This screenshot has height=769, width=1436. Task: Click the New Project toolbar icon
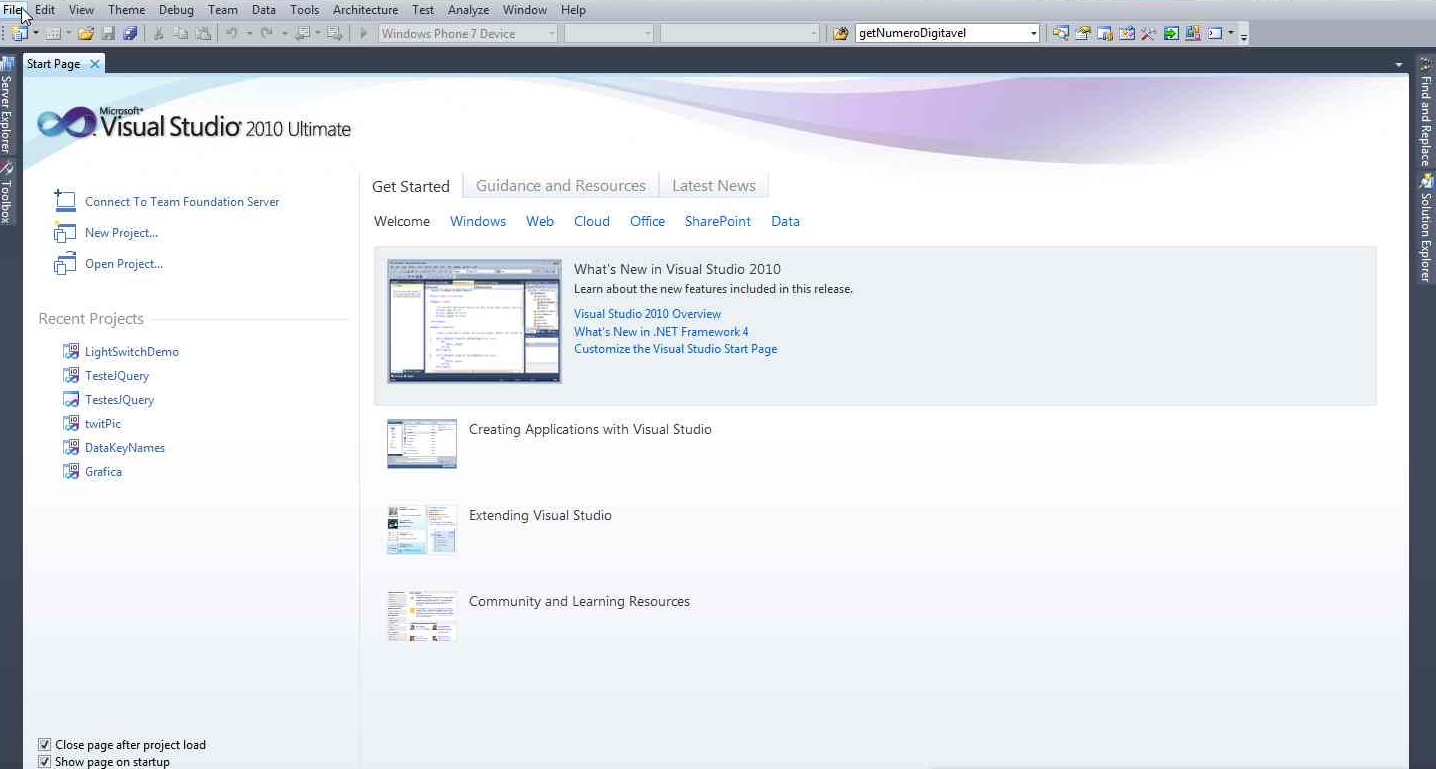19,33
